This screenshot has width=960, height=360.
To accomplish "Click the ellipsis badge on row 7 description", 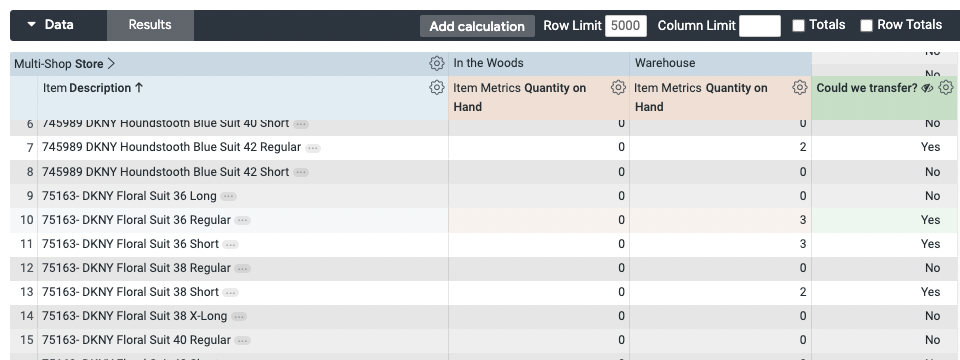I will pos(313,148).
